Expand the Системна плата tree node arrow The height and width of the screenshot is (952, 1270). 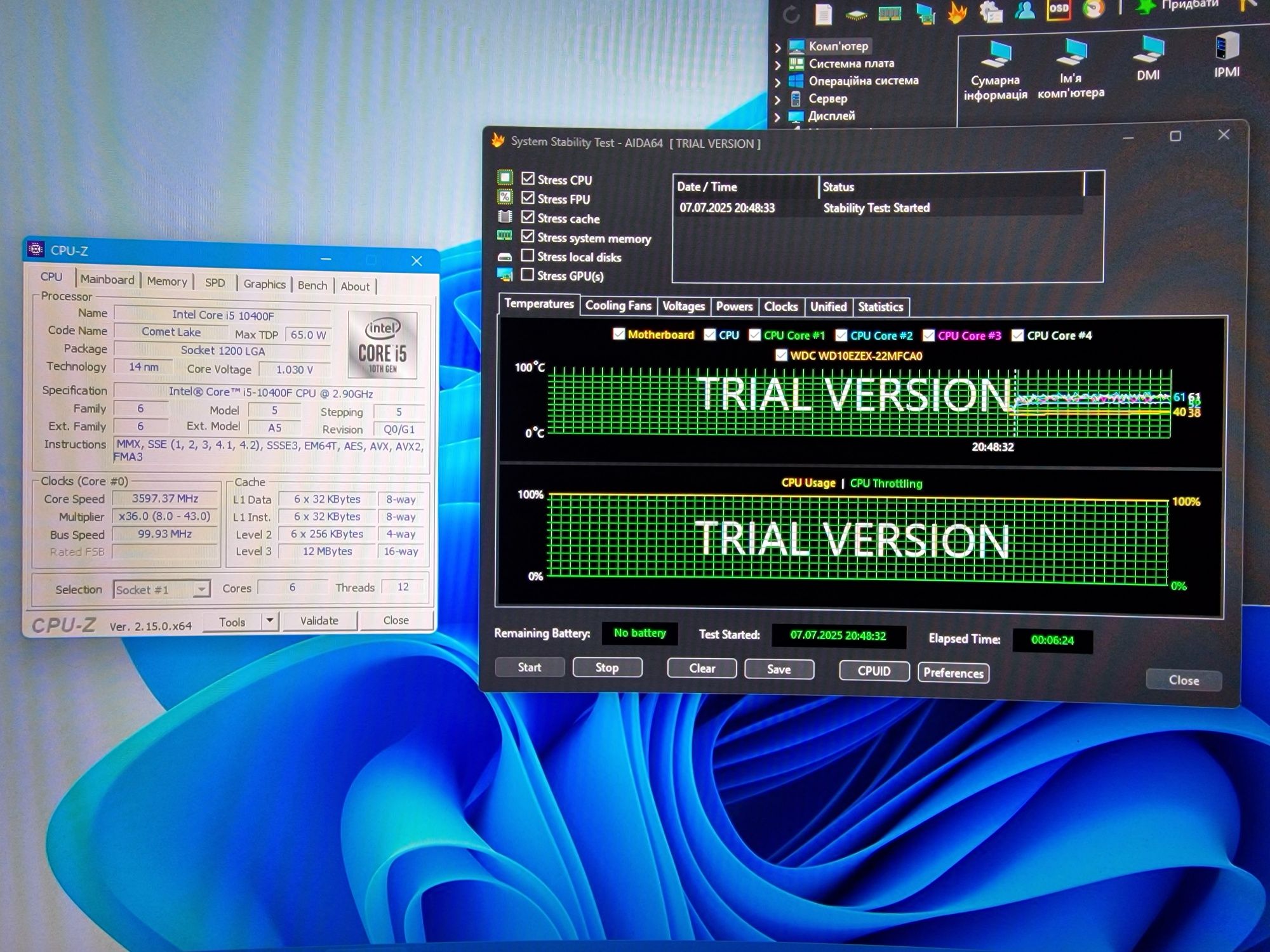(778, 65)
